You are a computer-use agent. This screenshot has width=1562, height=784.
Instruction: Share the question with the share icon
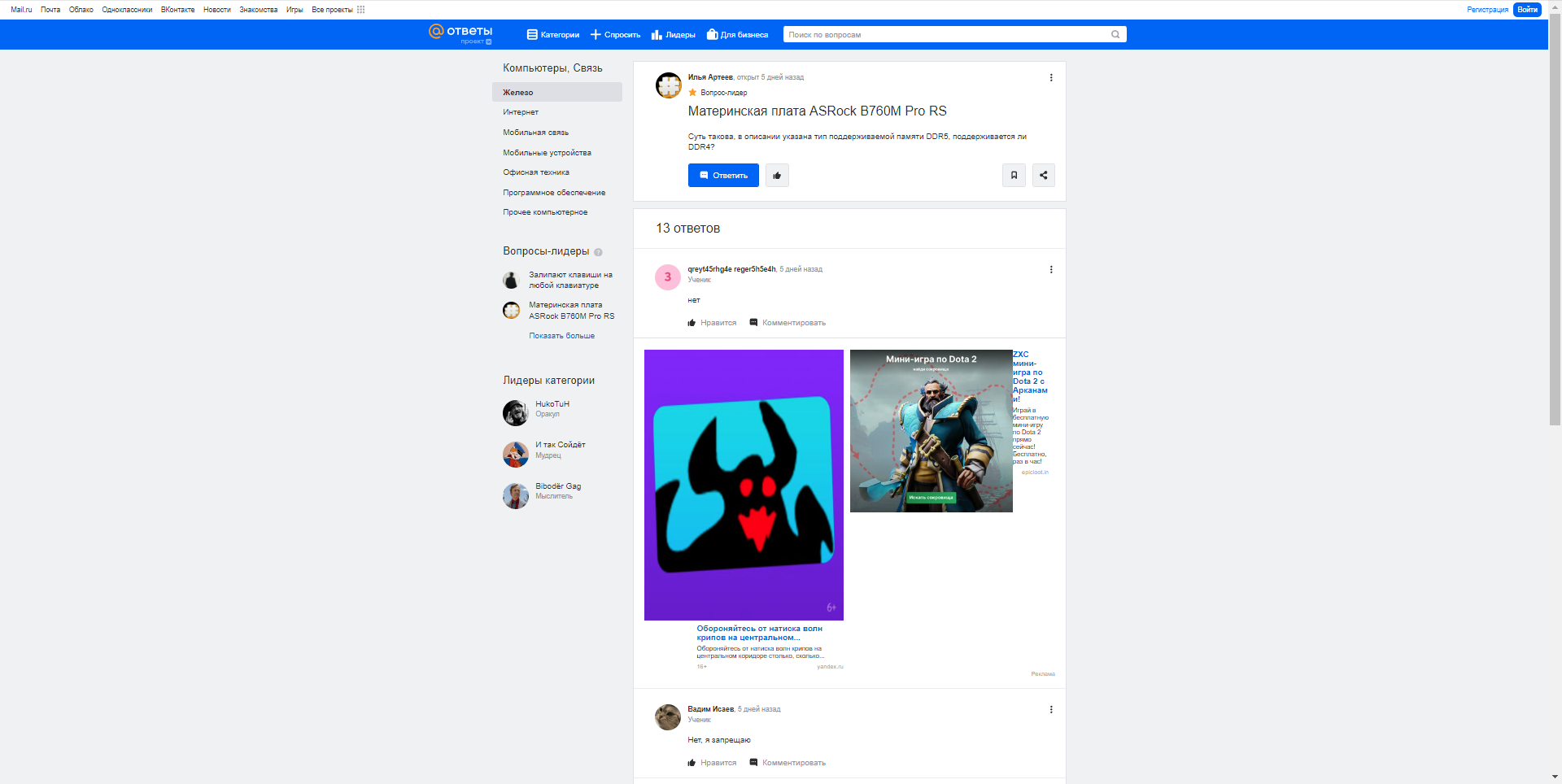click(1044, 175)
